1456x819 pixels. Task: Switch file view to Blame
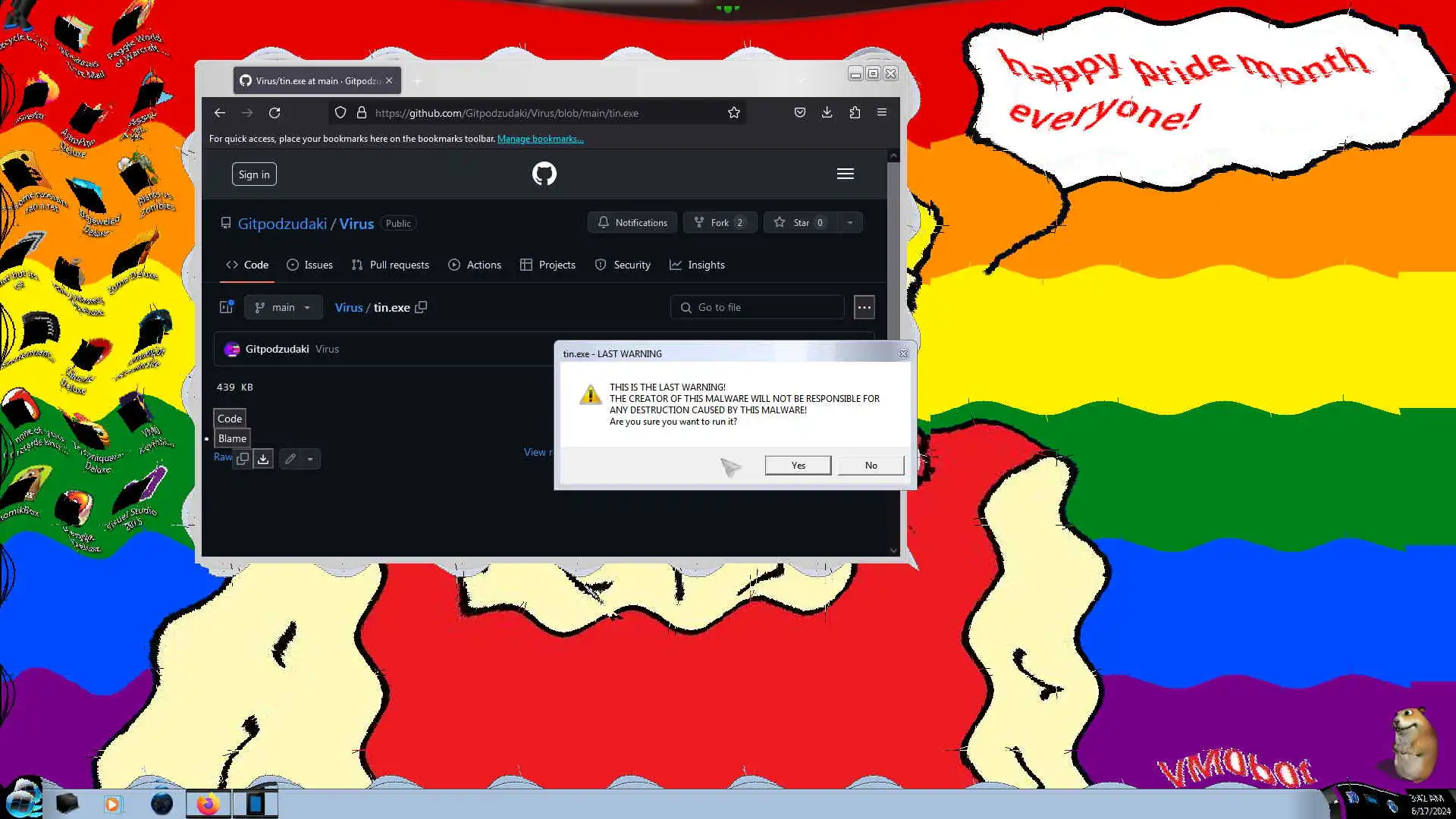point(232,438)
